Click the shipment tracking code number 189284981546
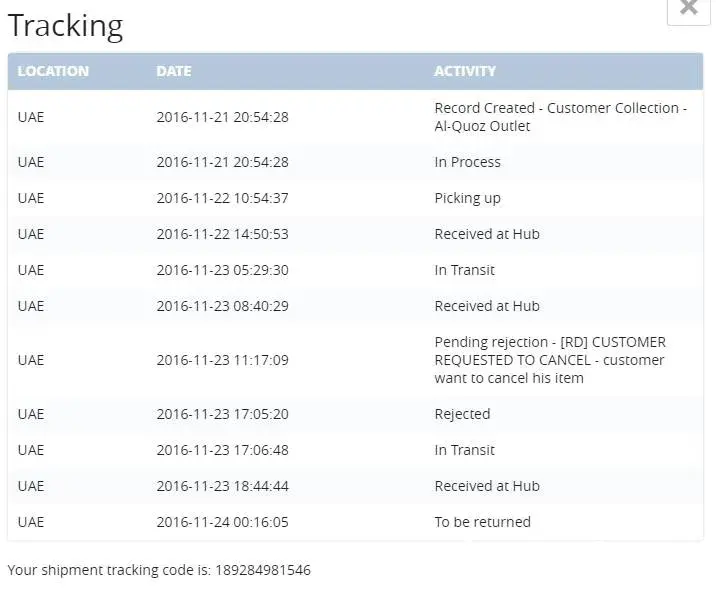Screen dimensions: 716x593 (263, 570)
